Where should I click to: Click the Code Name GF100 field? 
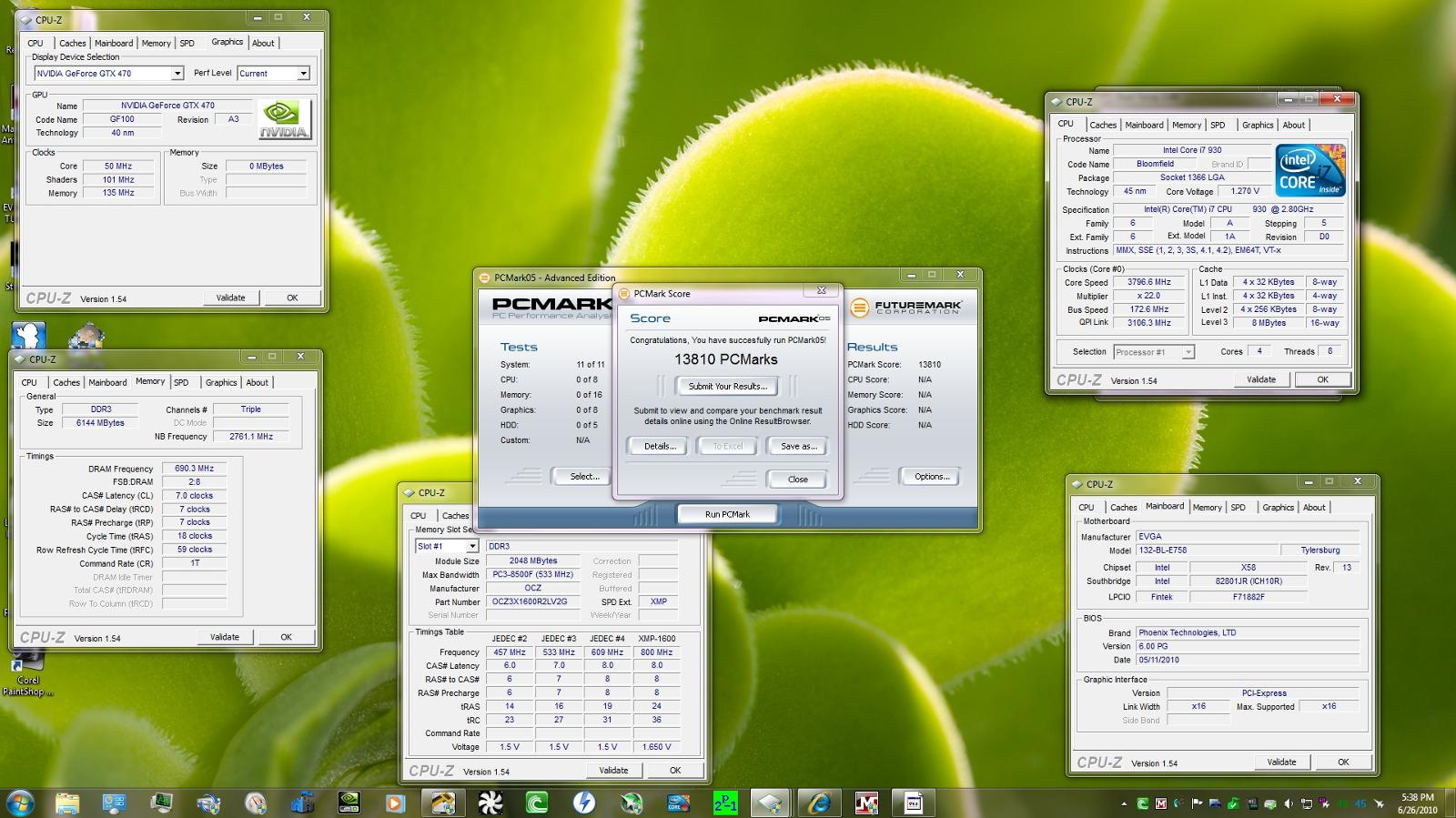[x=122, y=119]
